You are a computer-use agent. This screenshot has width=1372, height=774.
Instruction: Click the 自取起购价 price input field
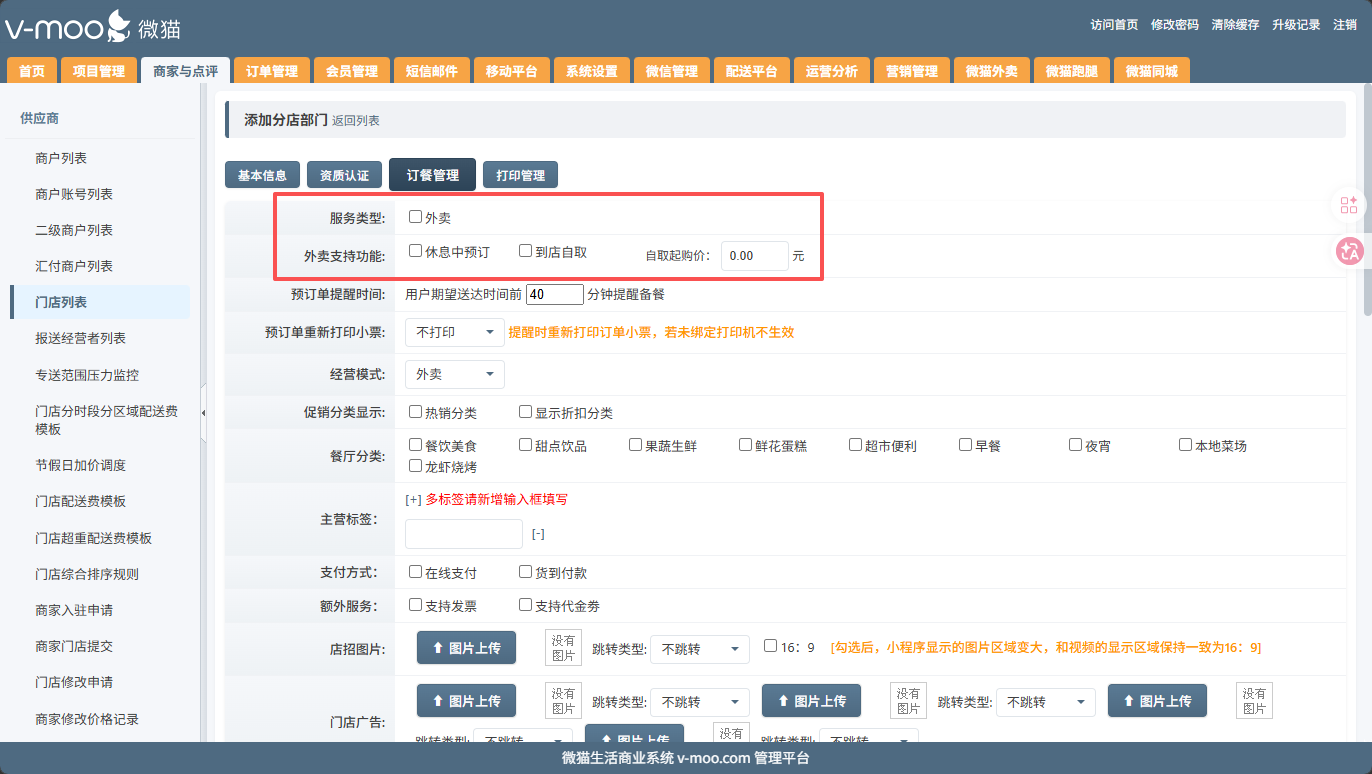(754, 256)
